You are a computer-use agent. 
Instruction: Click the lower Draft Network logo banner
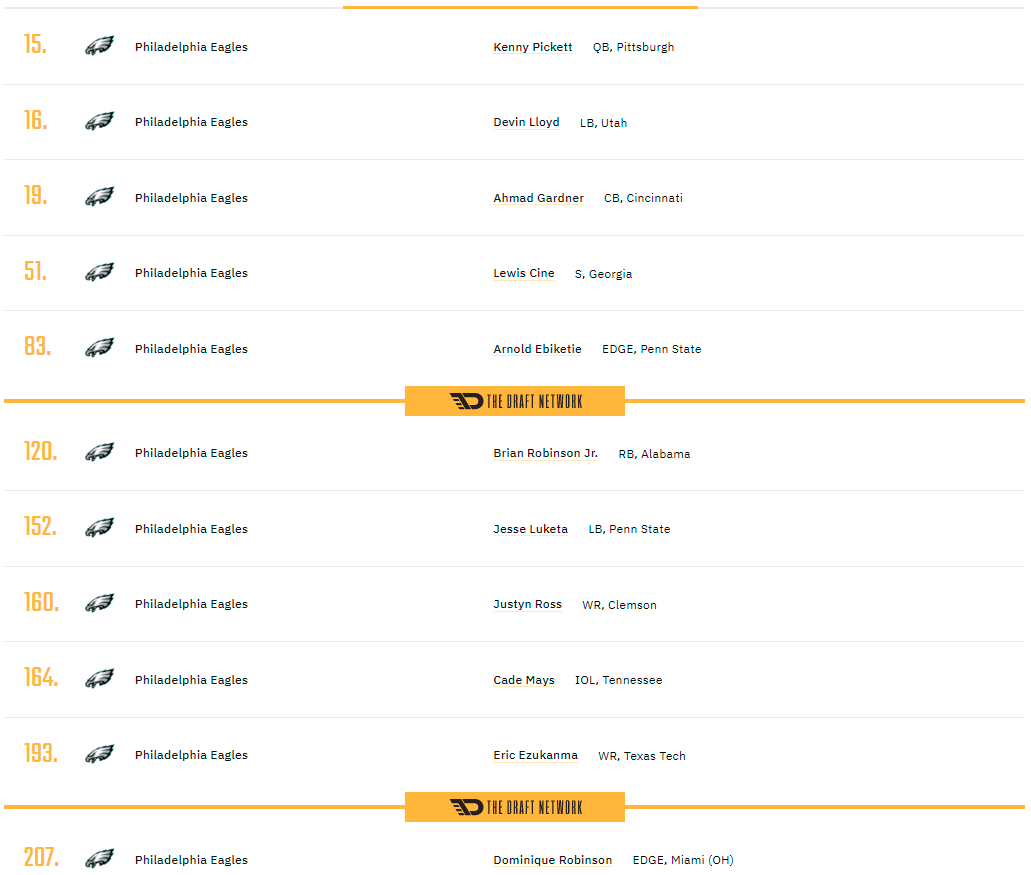515,807
